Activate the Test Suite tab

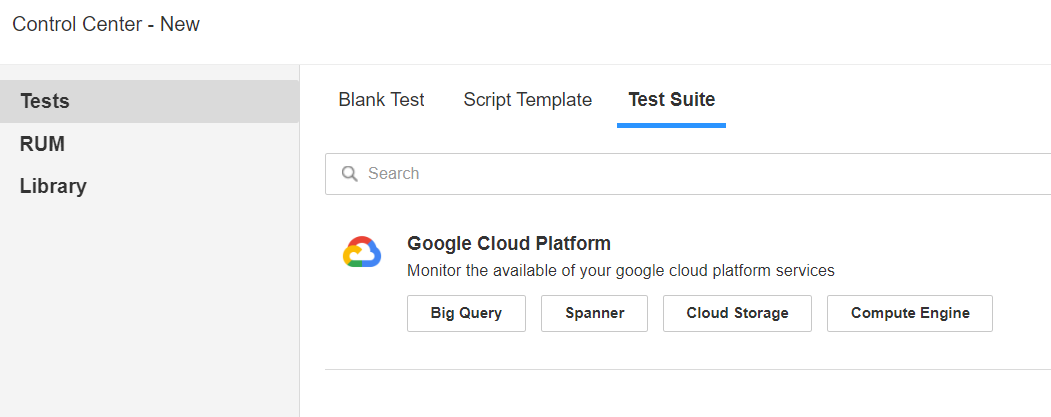point(672,100)
